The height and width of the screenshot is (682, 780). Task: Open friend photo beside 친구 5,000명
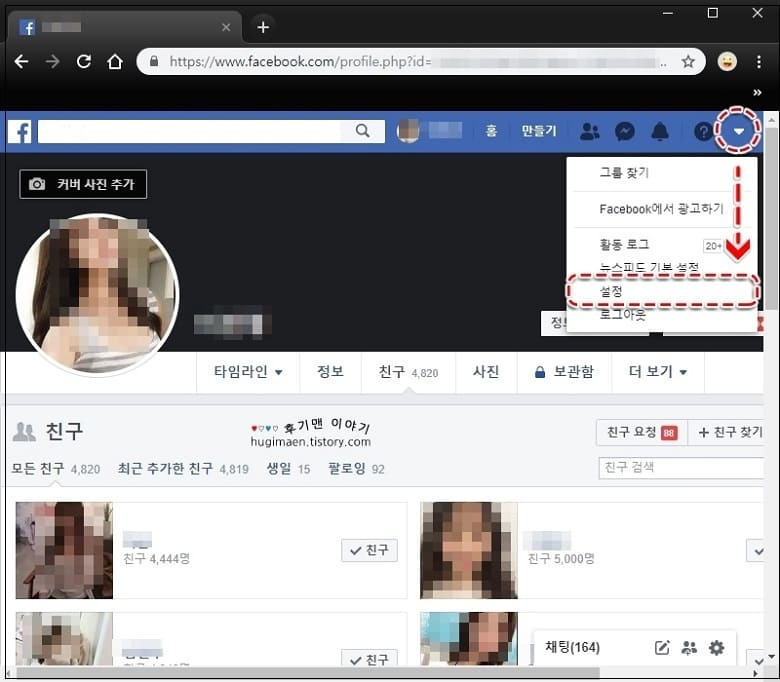tap(469, 550)
